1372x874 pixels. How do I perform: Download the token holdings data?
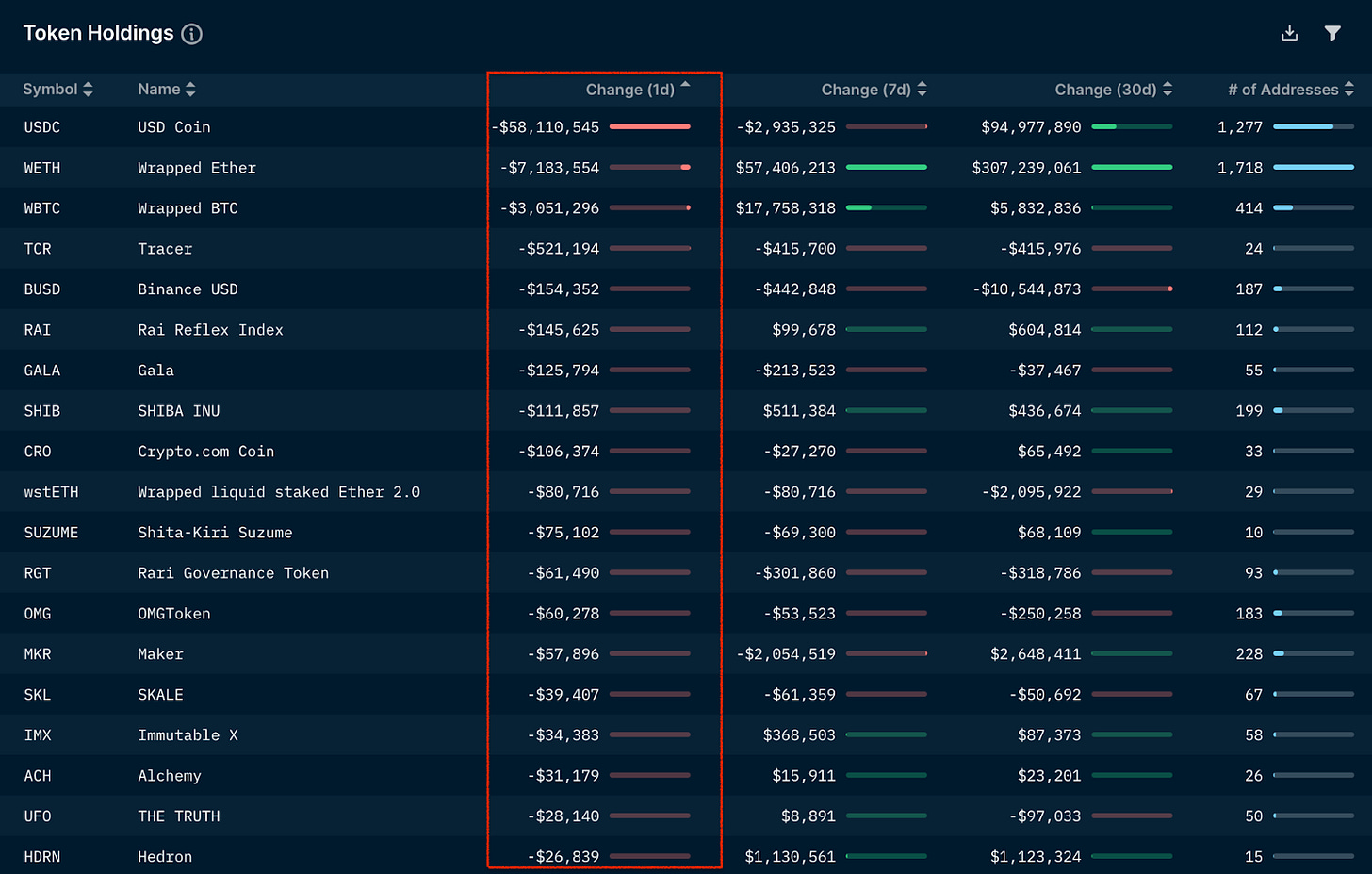(1290, 34)
